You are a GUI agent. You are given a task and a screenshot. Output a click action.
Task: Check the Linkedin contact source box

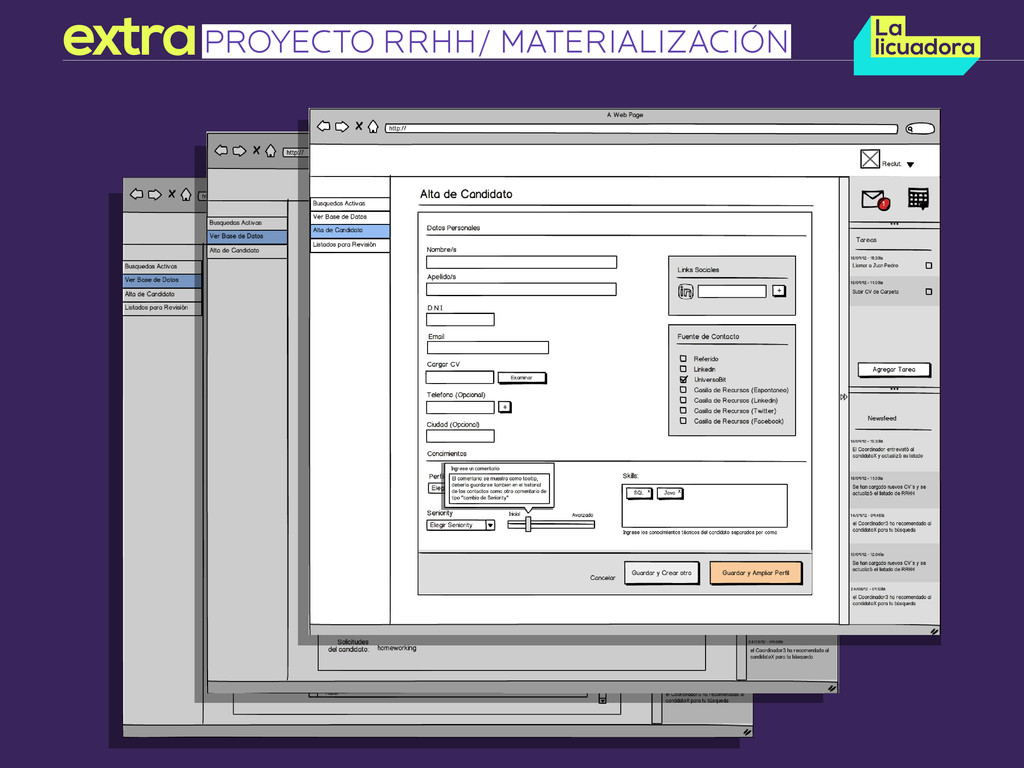point(683,369)
